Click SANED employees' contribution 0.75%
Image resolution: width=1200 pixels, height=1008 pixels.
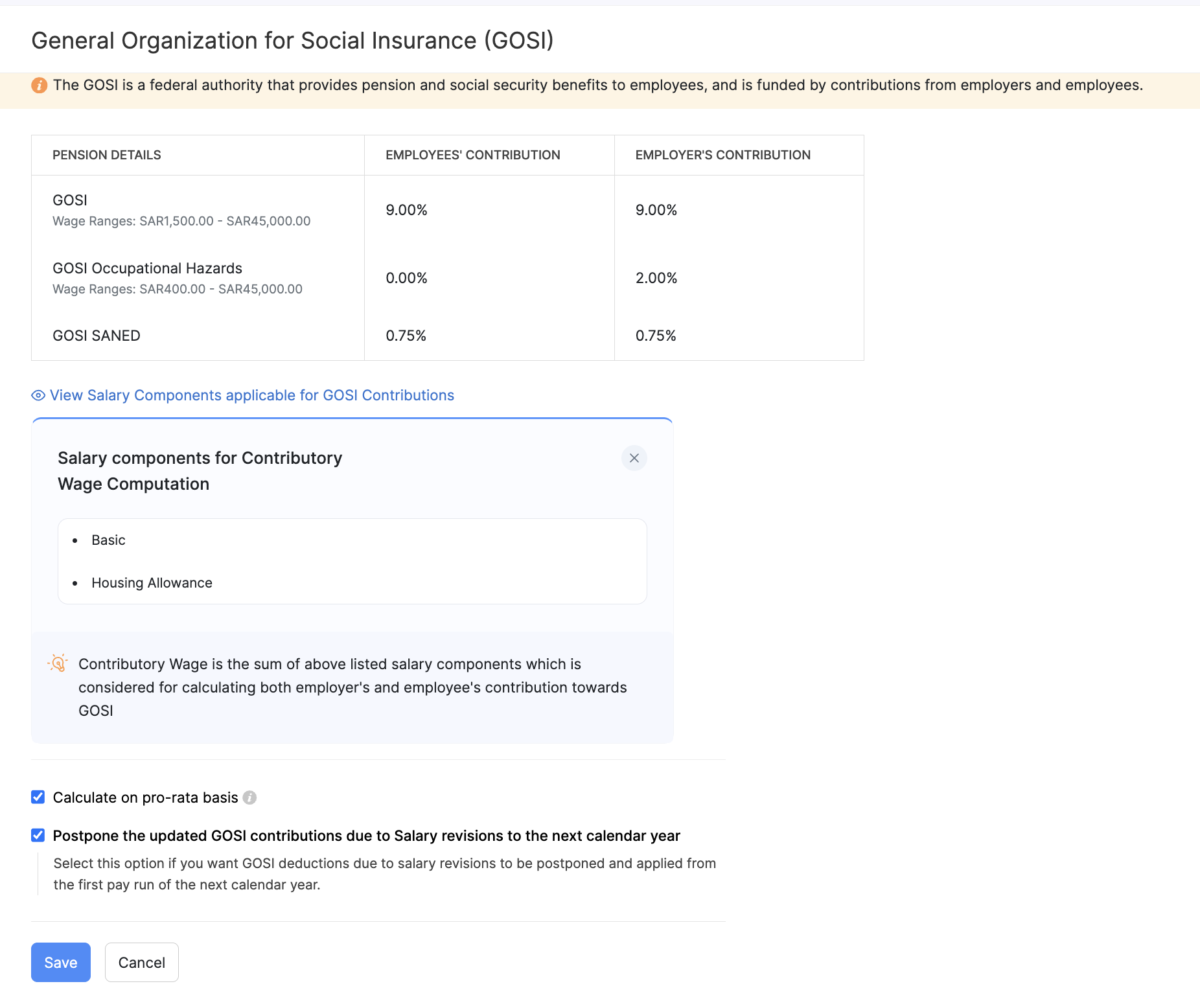click(x=406, y=336)
